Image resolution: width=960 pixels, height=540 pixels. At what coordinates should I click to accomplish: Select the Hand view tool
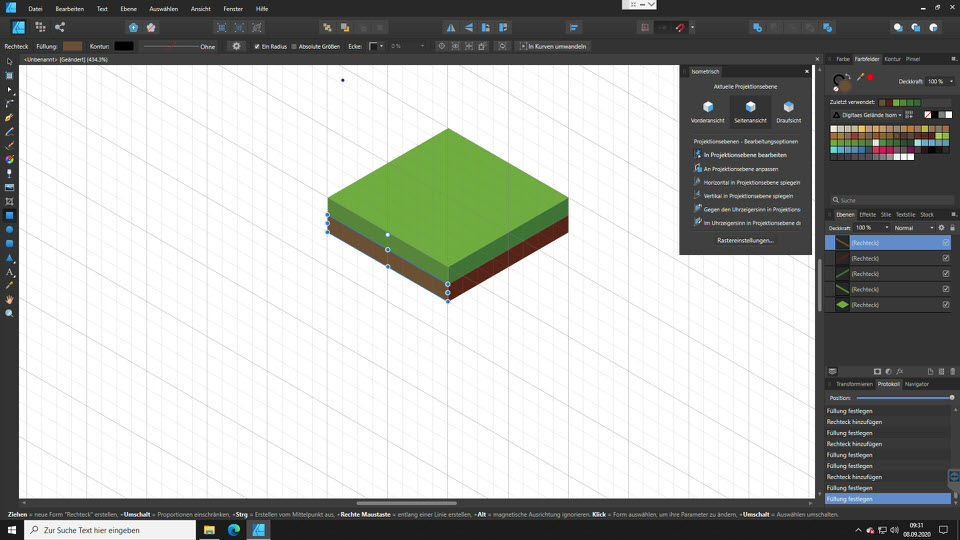(x=9, y=299)
